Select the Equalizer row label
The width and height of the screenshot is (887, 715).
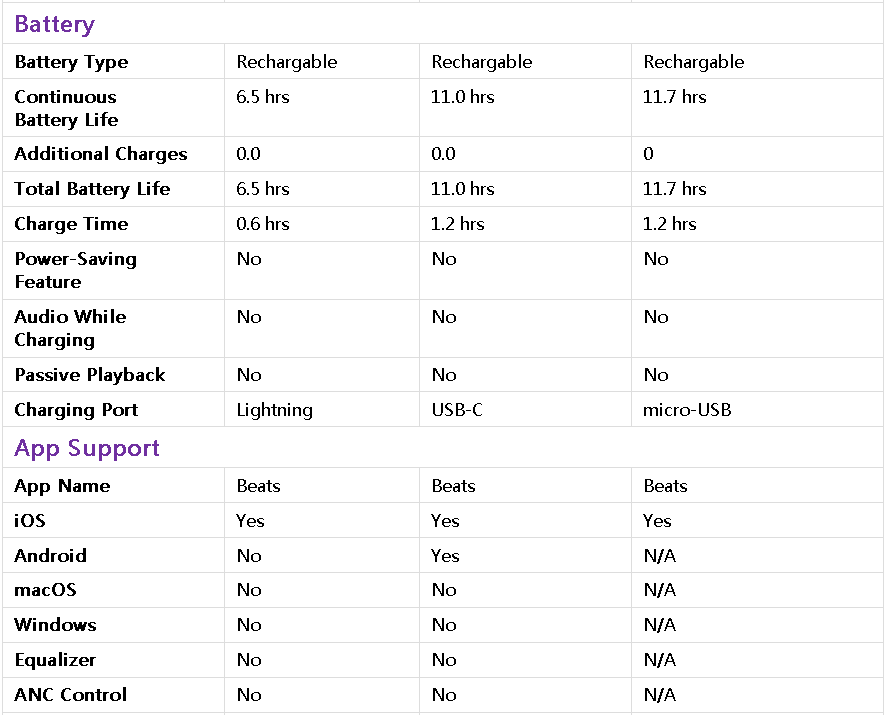(x=55, y=660)
